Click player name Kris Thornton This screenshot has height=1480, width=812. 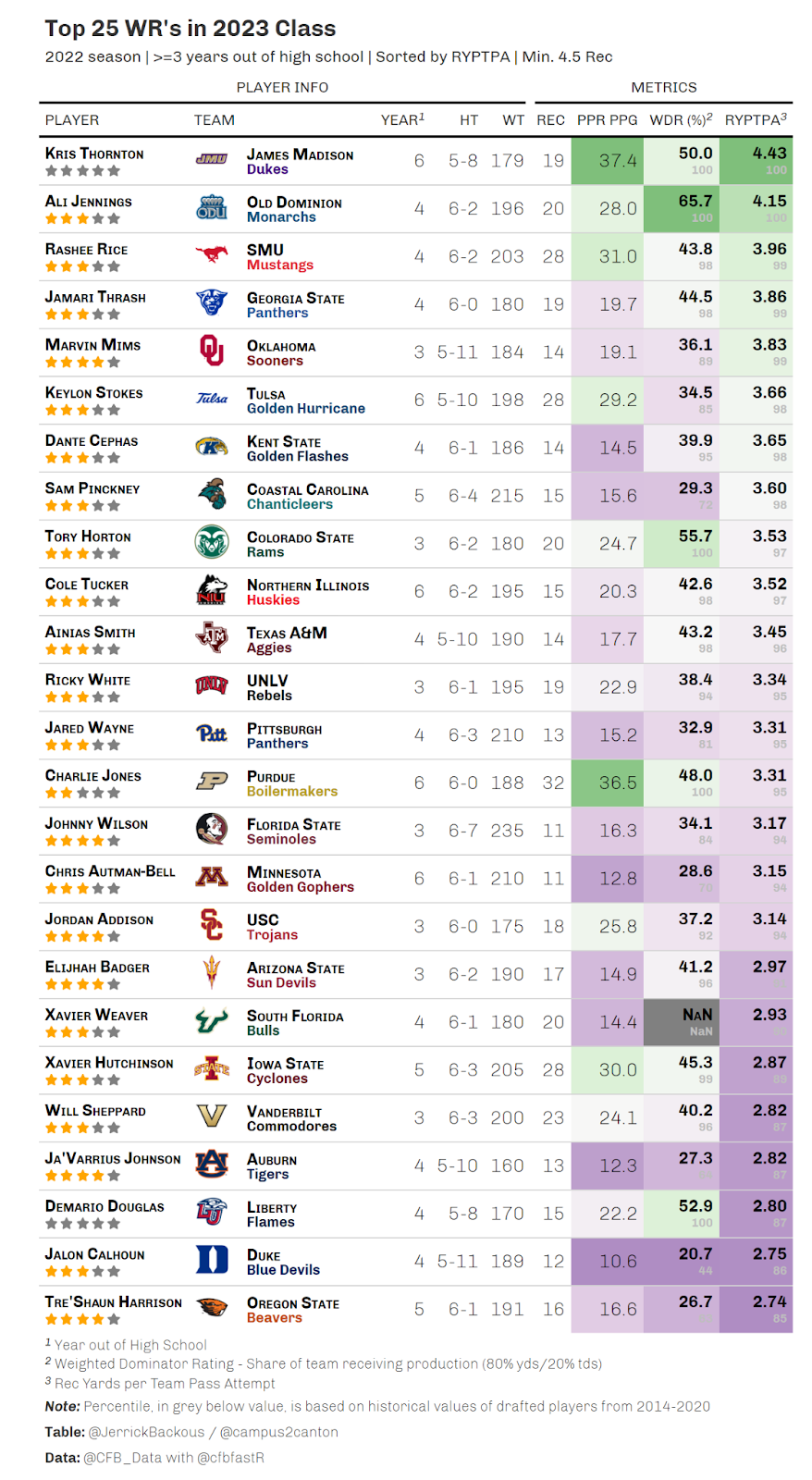tap(94, 154)
